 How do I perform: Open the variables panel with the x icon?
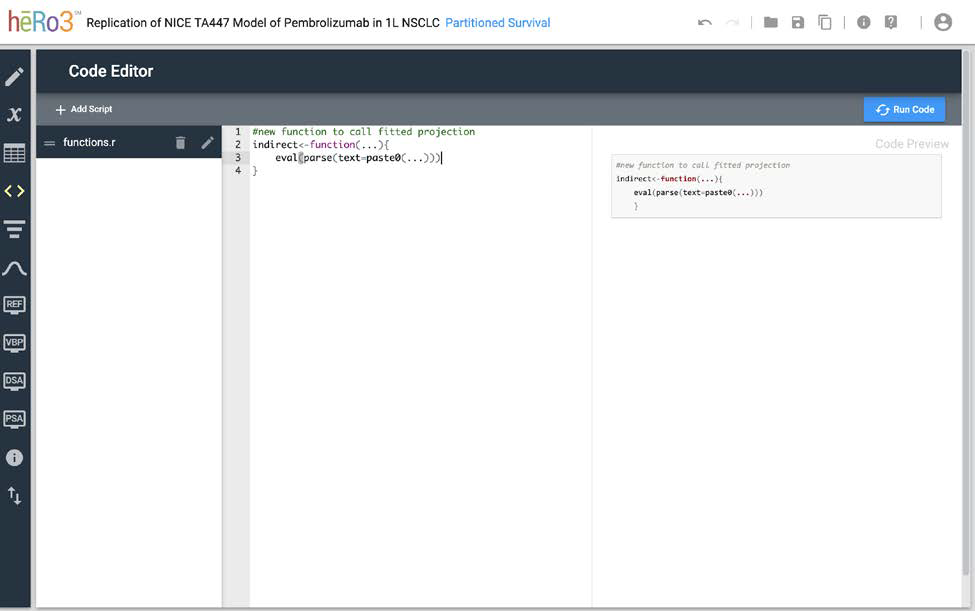tap(14, 114)
